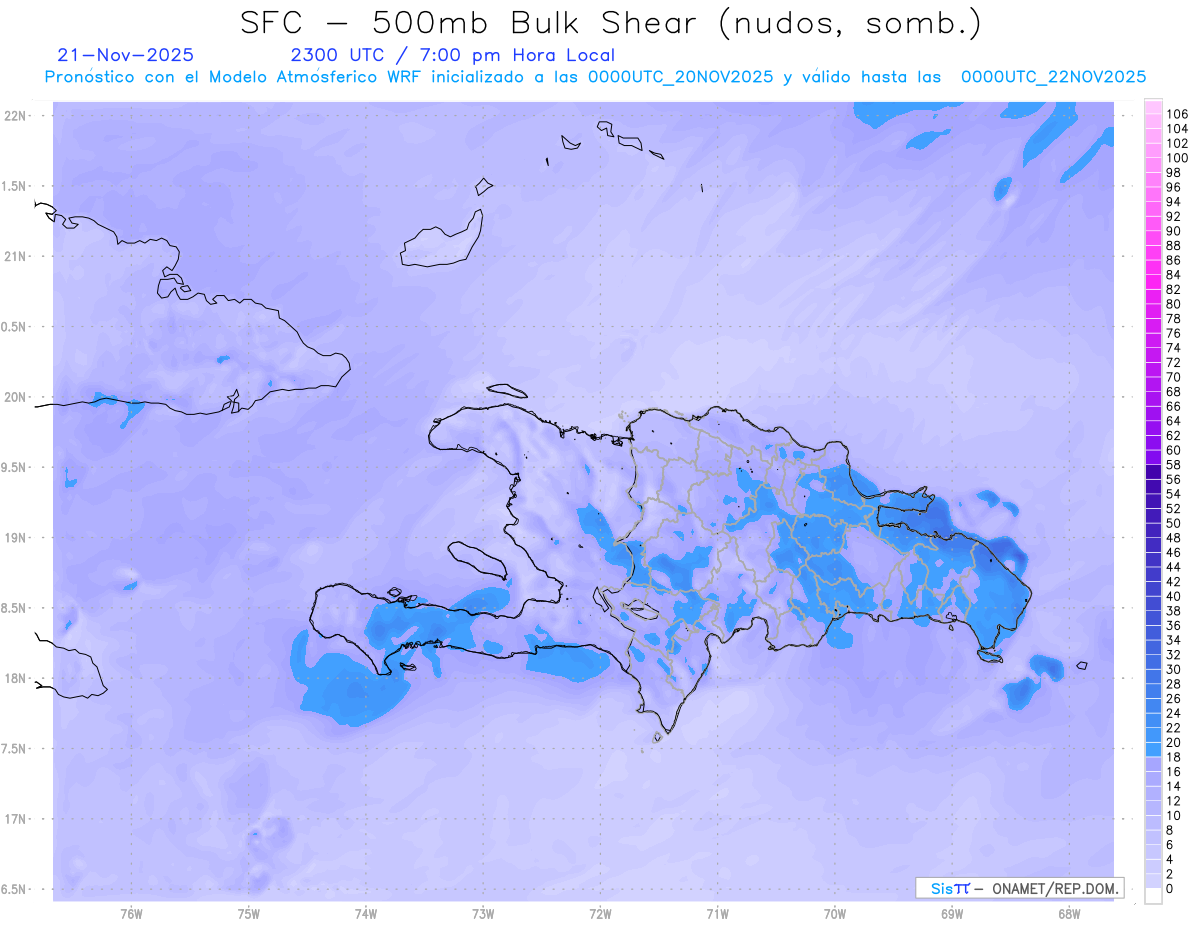The height and width of the screenshot is (927, 1200).
Task: Click the "21N" latitude label
Action: 15,257
